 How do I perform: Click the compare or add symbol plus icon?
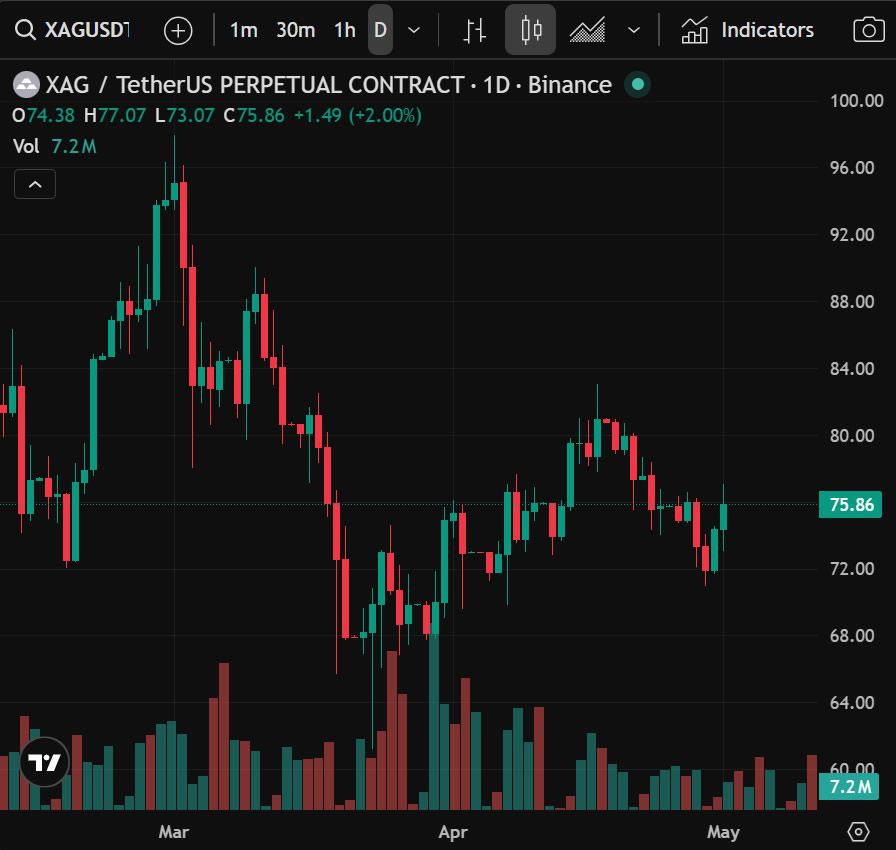pos(178,30)
